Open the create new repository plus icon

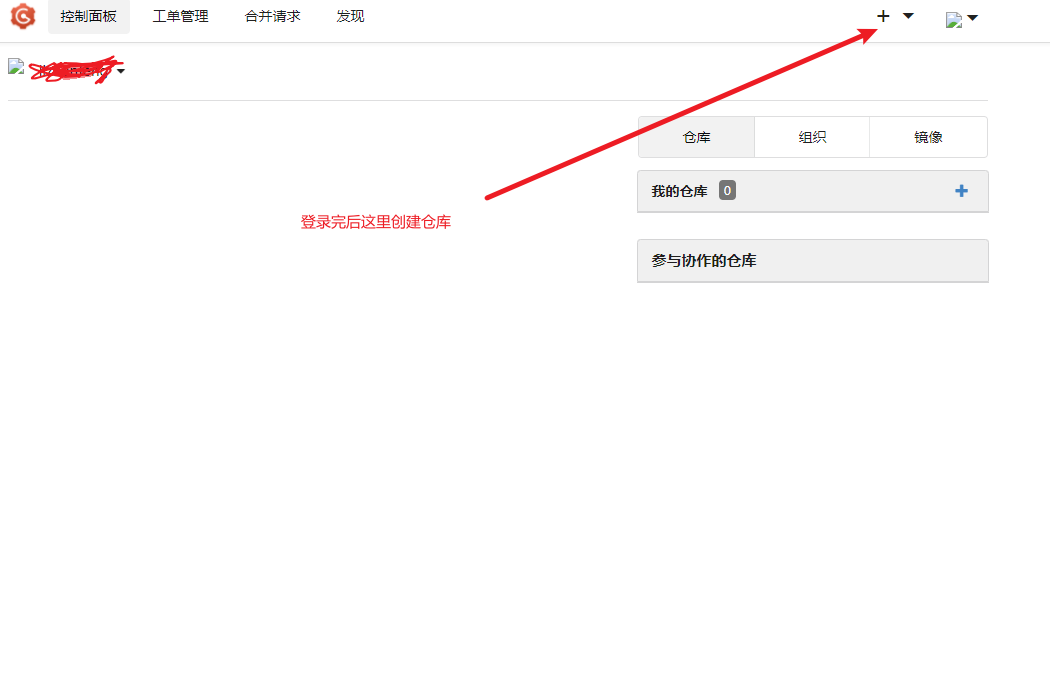click(x=882, y=16)
